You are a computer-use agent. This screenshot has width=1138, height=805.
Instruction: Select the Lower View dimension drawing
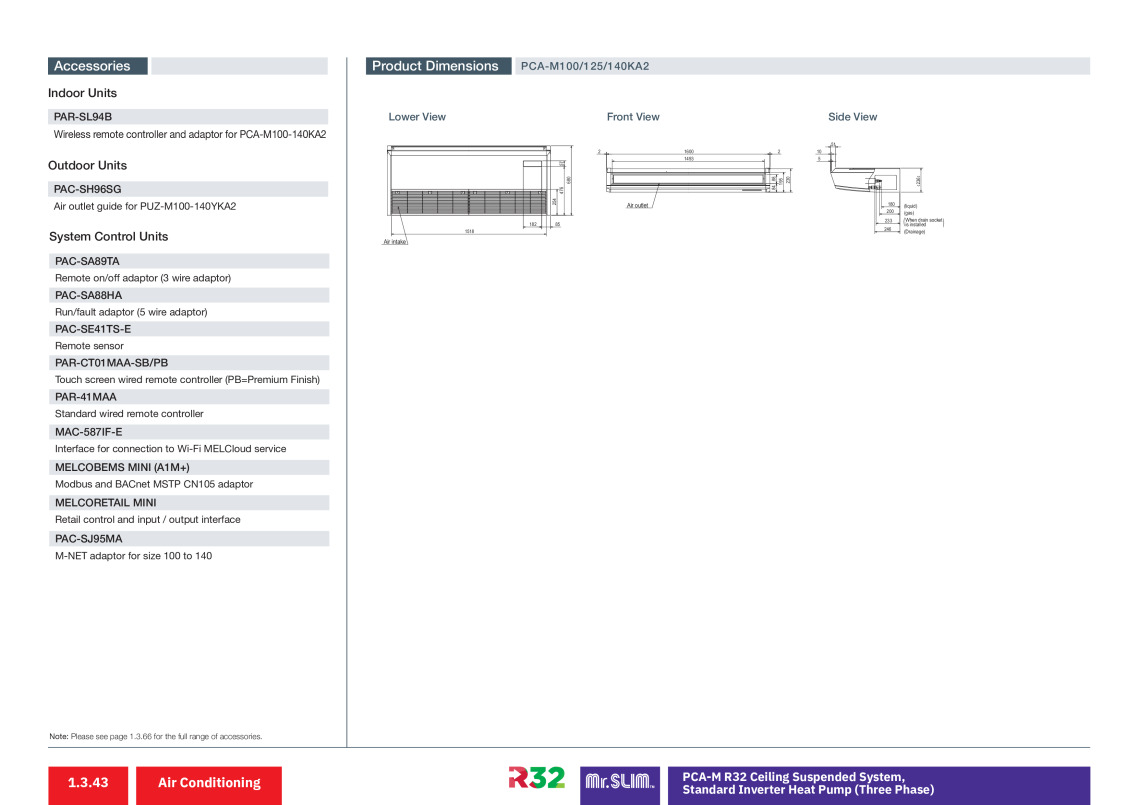click(x=478, y=194)
